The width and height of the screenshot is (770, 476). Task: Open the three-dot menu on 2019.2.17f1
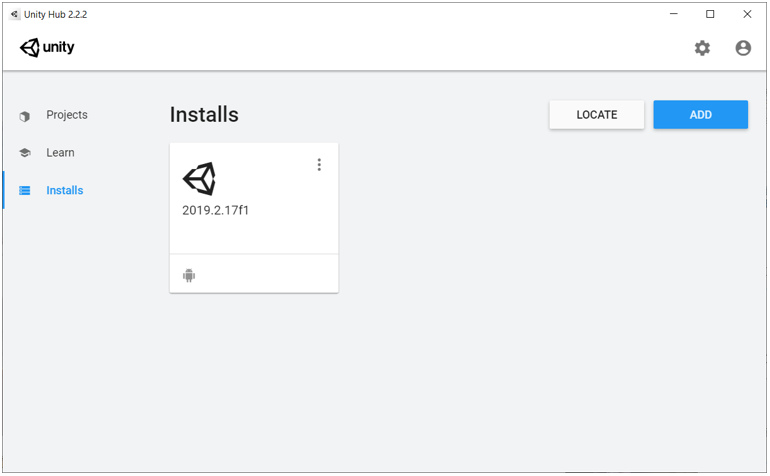(x=319, y=165)
